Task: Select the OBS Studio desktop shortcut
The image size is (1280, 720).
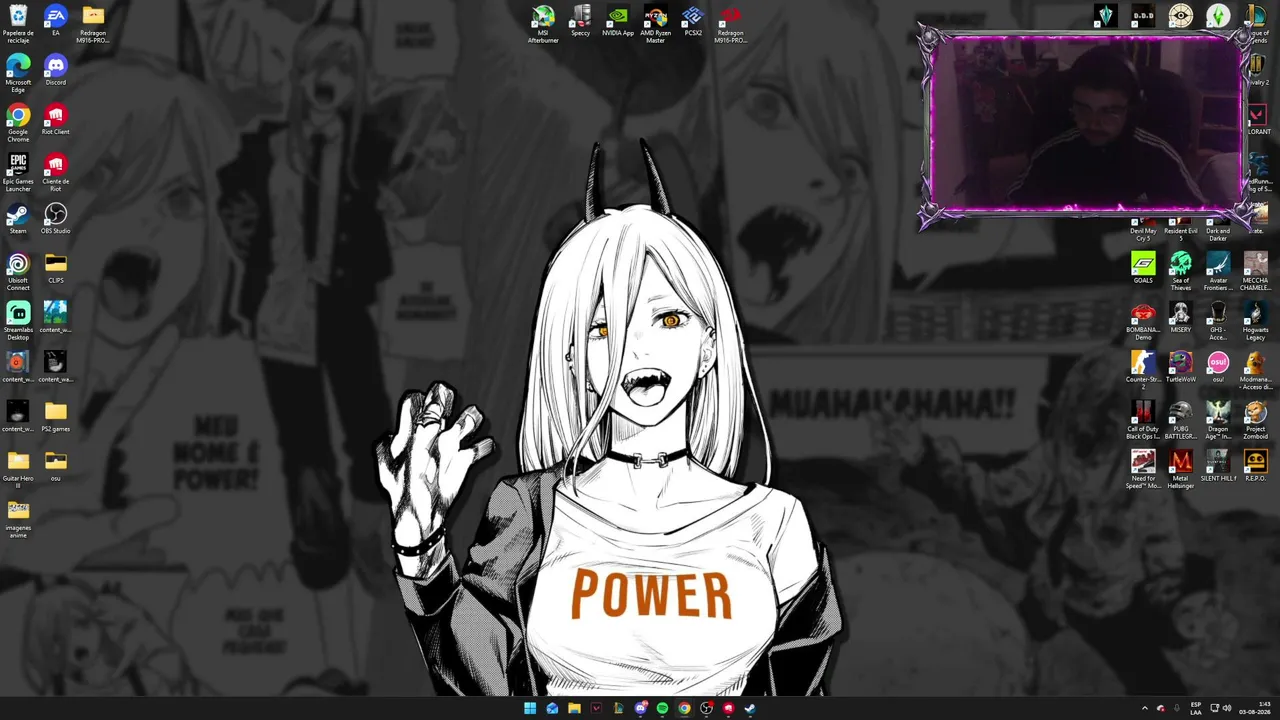Action: tap(55, 219)
